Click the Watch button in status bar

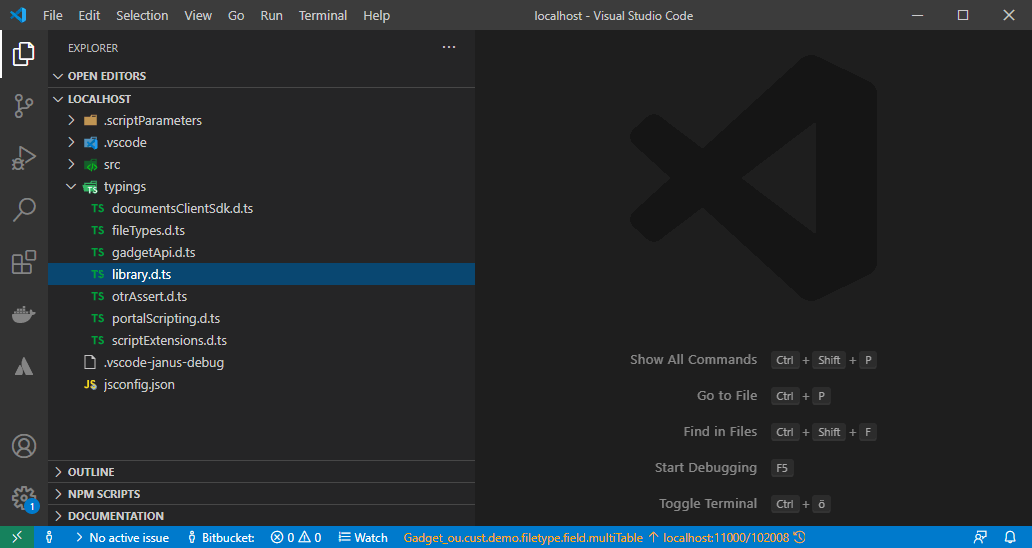point(363,537)
